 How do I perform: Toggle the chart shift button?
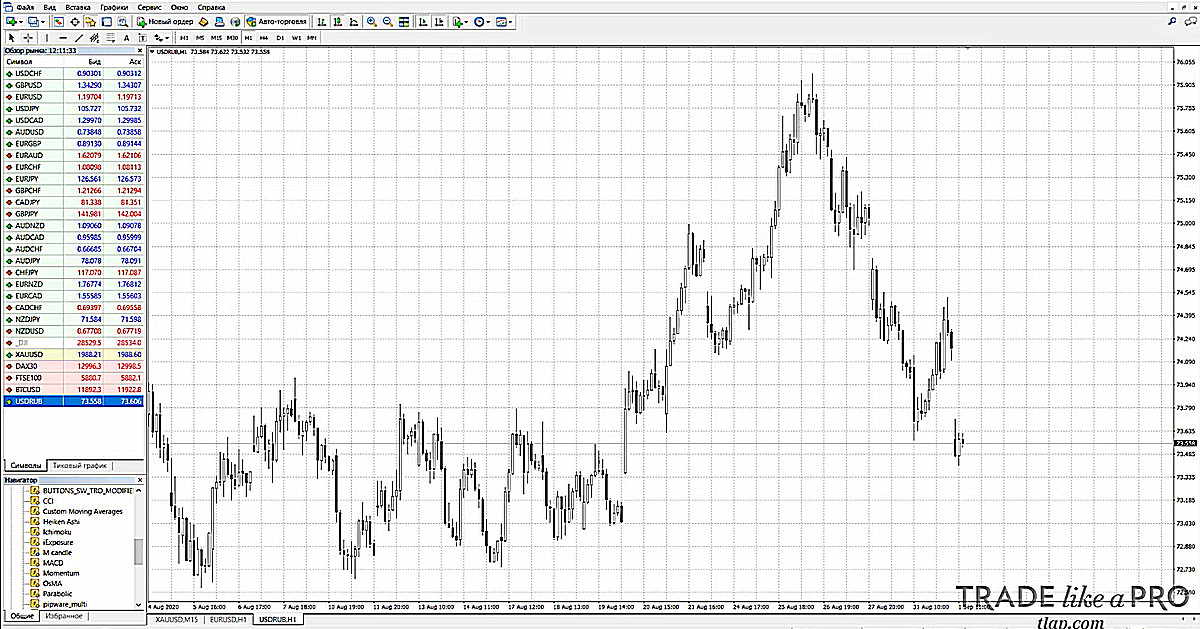click(441, 21)
